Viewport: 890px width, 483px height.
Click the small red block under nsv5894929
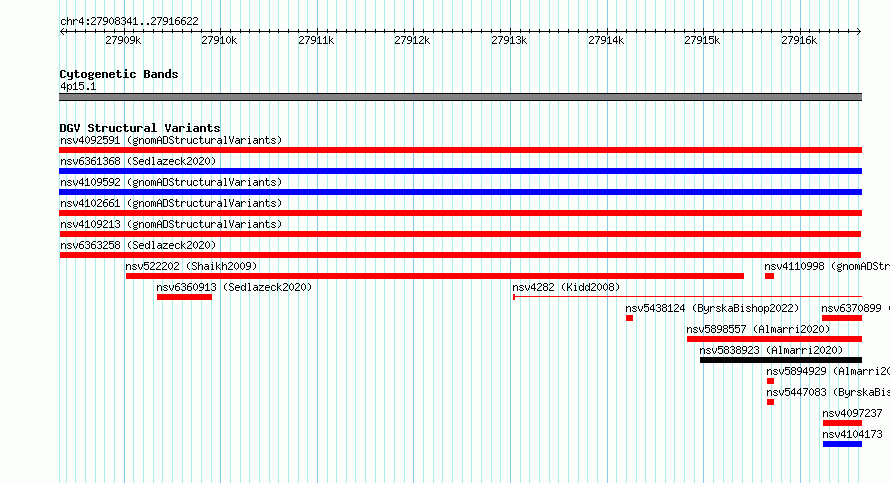coord(770,381)
